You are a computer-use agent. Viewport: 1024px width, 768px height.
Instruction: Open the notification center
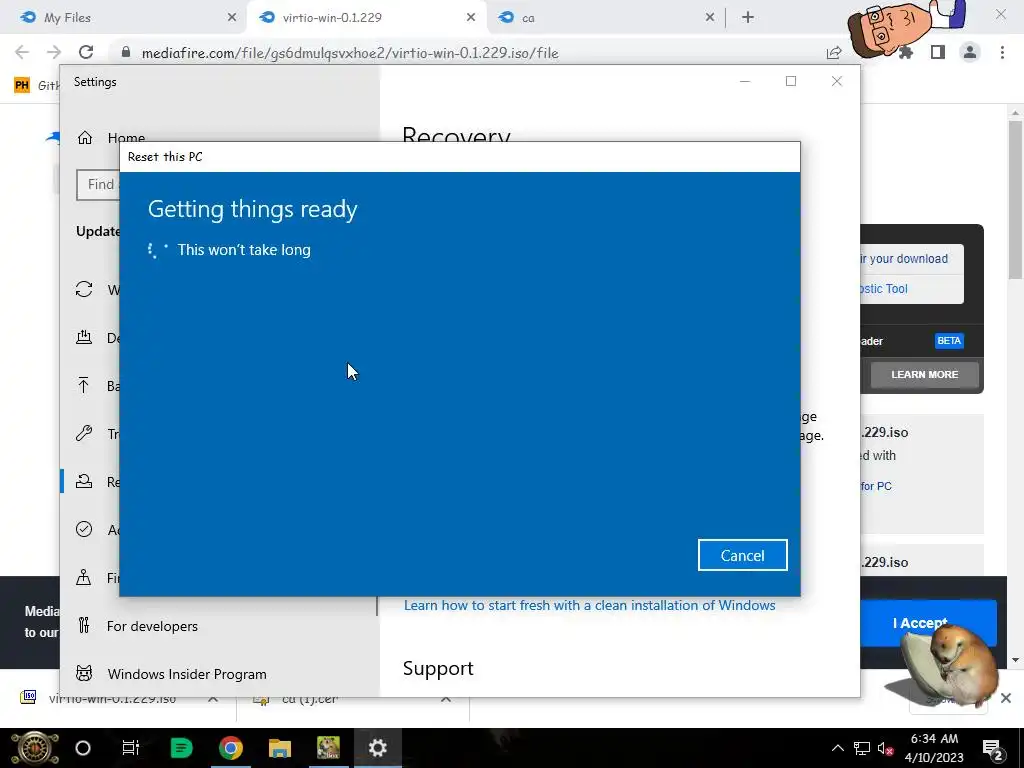(x=993, y=748)
